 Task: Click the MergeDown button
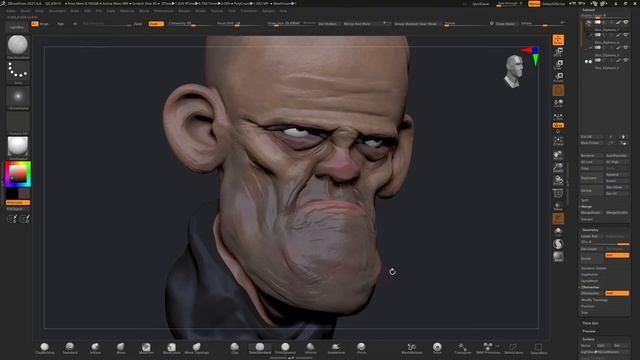point(591,213)
